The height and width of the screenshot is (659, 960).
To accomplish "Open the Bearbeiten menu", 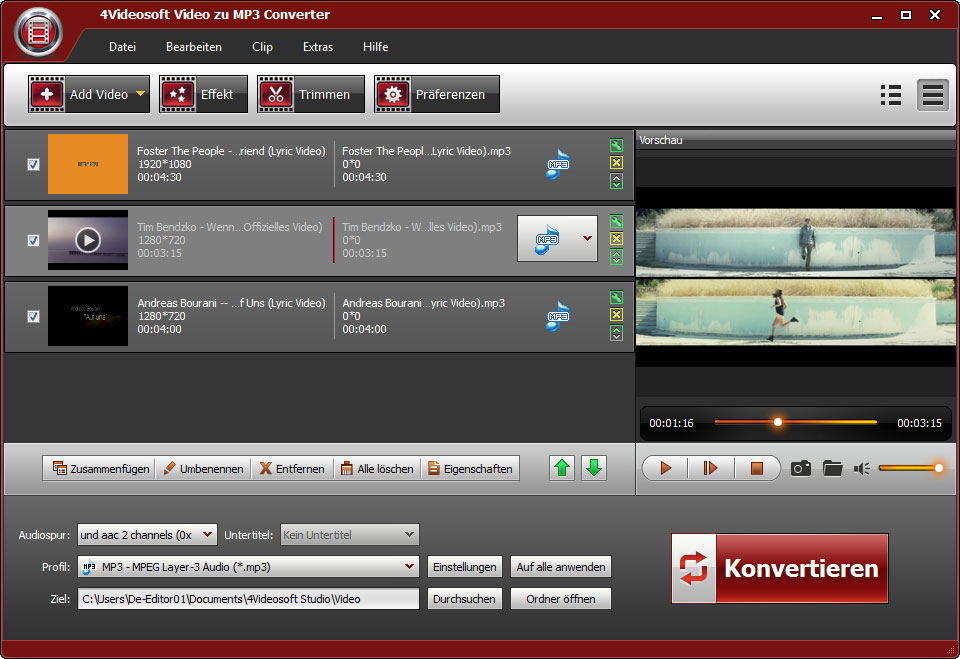I will pyautogui.click(x=194, y=47).
